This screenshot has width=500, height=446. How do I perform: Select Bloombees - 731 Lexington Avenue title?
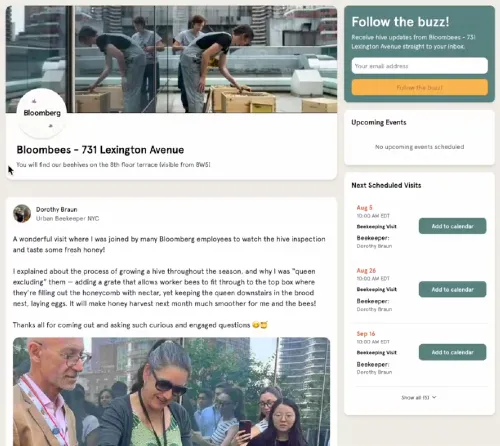coord(100,150)
